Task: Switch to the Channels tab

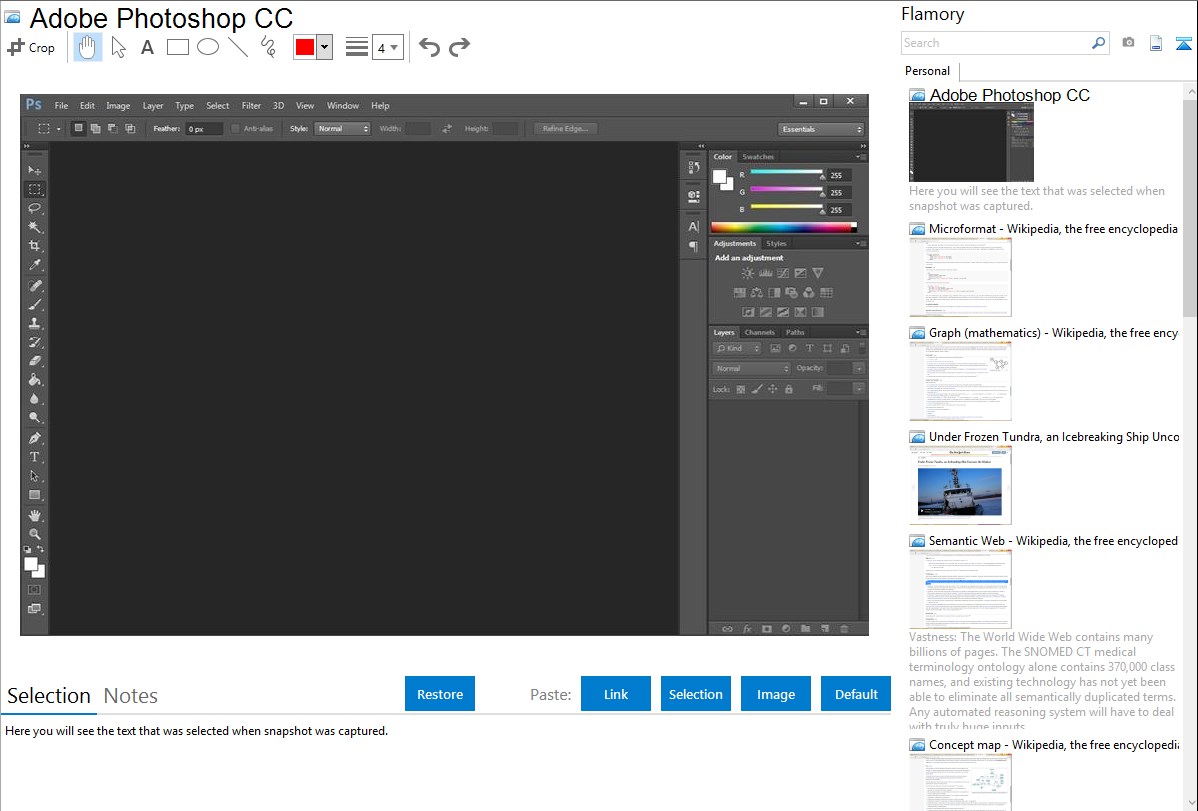Action: click(759, 333)
